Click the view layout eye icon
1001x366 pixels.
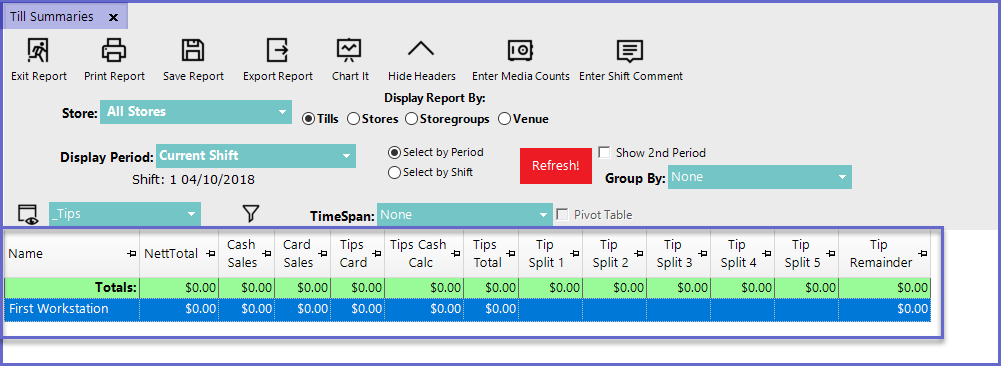click(x=28, y=215)
